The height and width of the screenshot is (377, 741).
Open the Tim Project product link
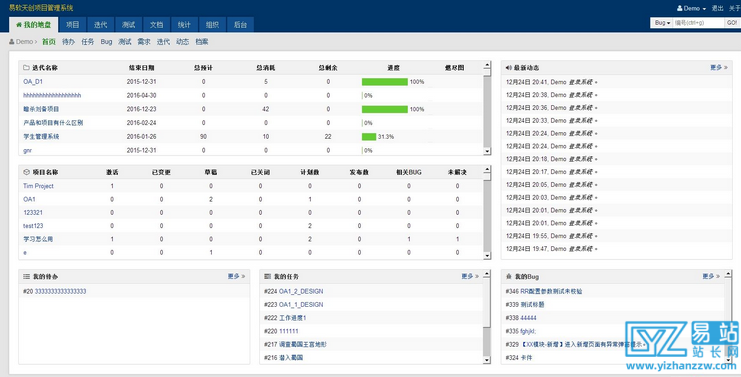click(x=38, y=186)
